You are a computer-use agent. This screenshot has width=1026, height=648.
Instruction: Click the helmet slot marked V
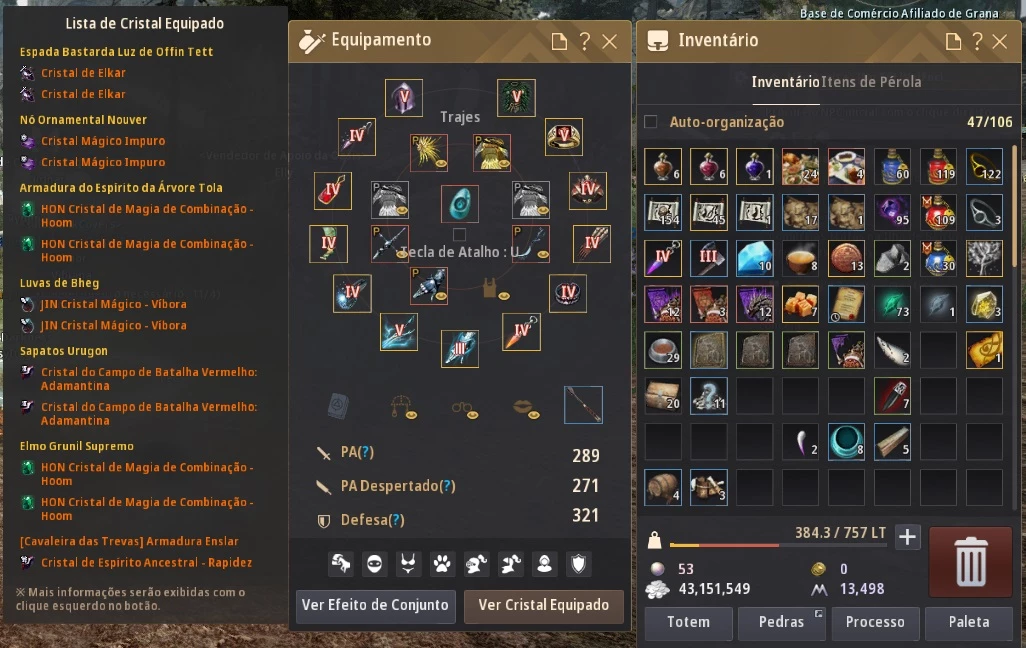[x=404, y=98]
